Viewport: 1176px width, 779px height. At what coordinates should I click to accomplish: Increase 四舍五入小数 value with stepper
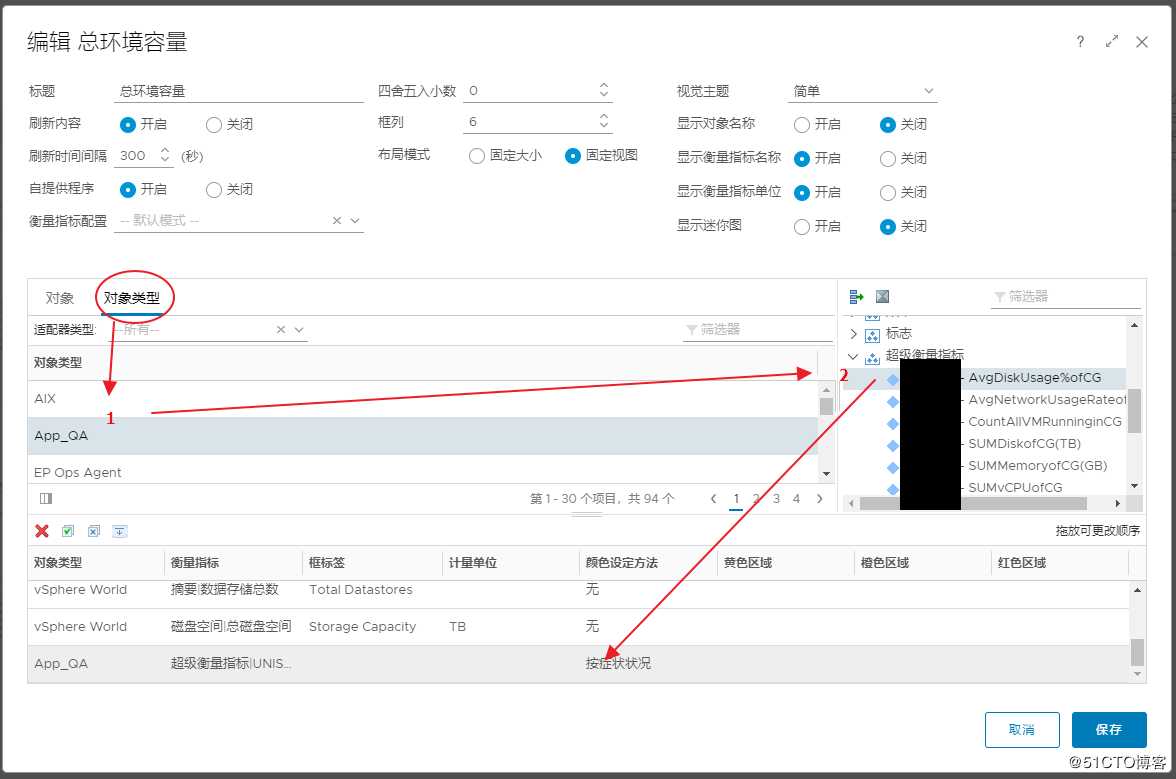click(x=604, y=85)
